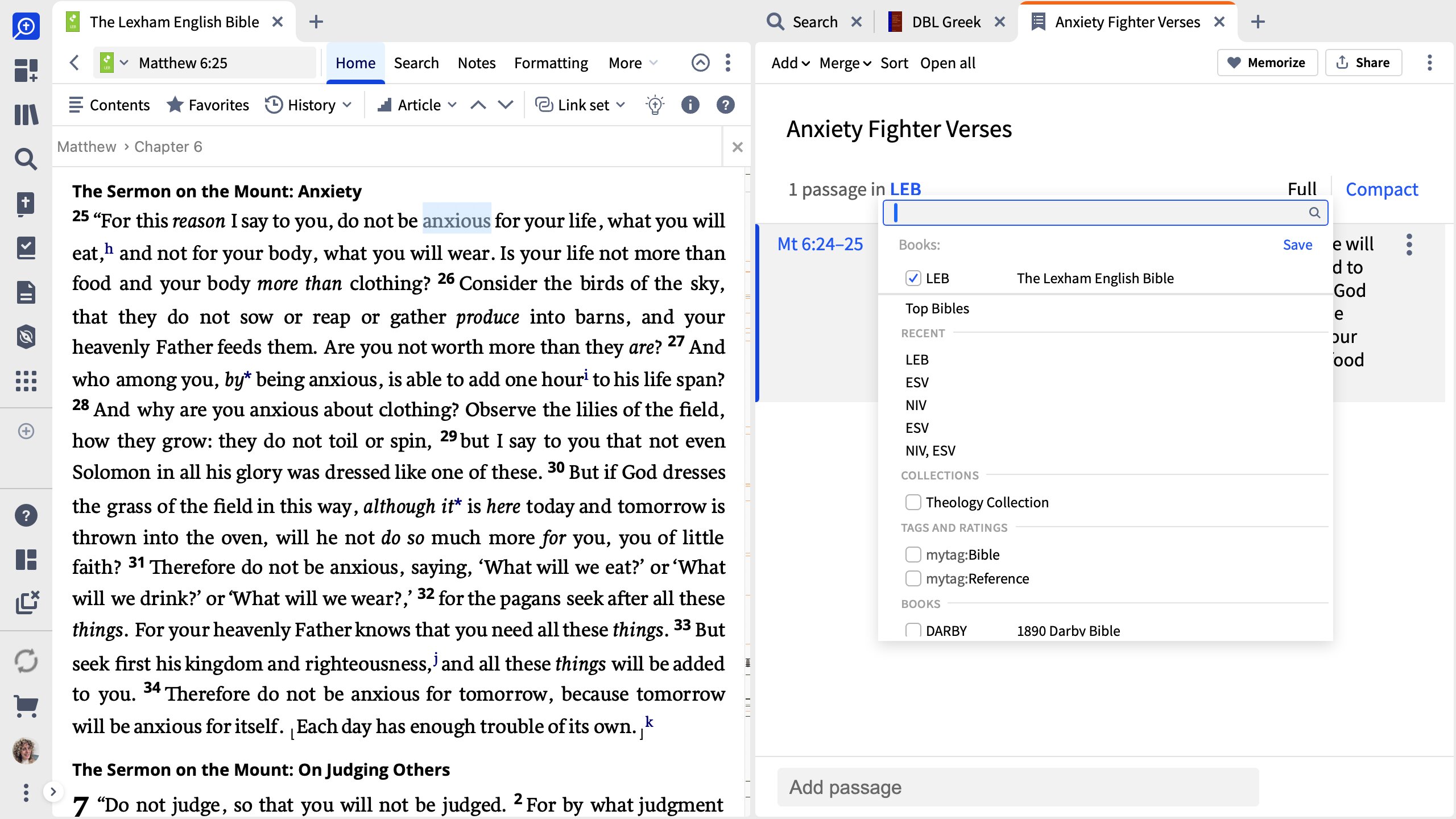Switch passage view to Full
The height and width of the screenshot is (819, 1456).
[x=1302, y=189]
